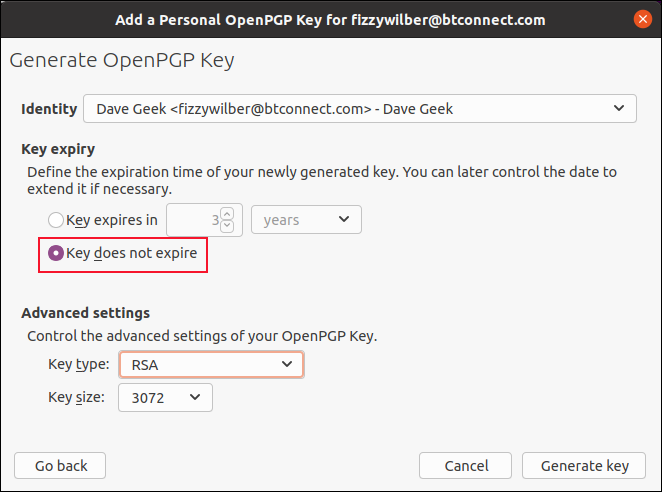This screenshot has width=662, height=492.
Task: Expand the Key size 3072 dropdown
Action: coord(165,398)
